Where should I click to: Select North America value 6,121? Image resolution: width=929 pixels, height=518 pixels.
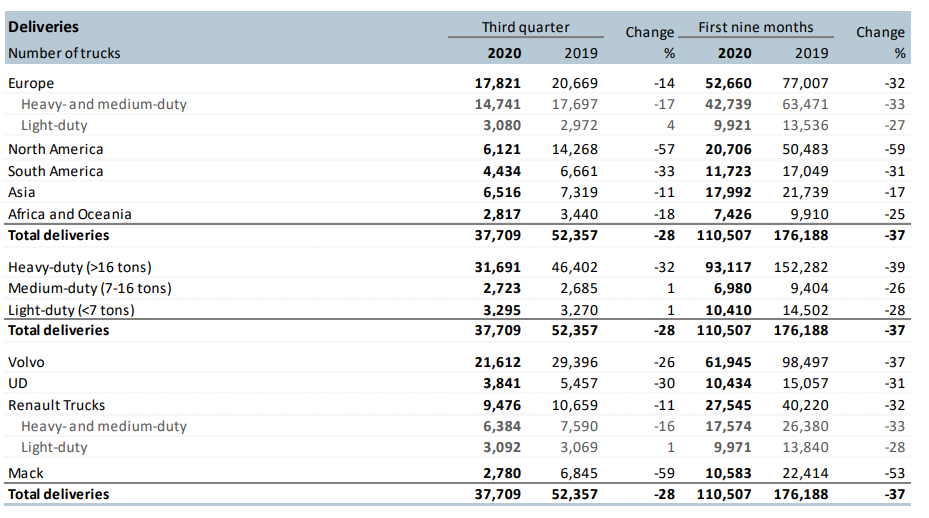coord(502,149)
